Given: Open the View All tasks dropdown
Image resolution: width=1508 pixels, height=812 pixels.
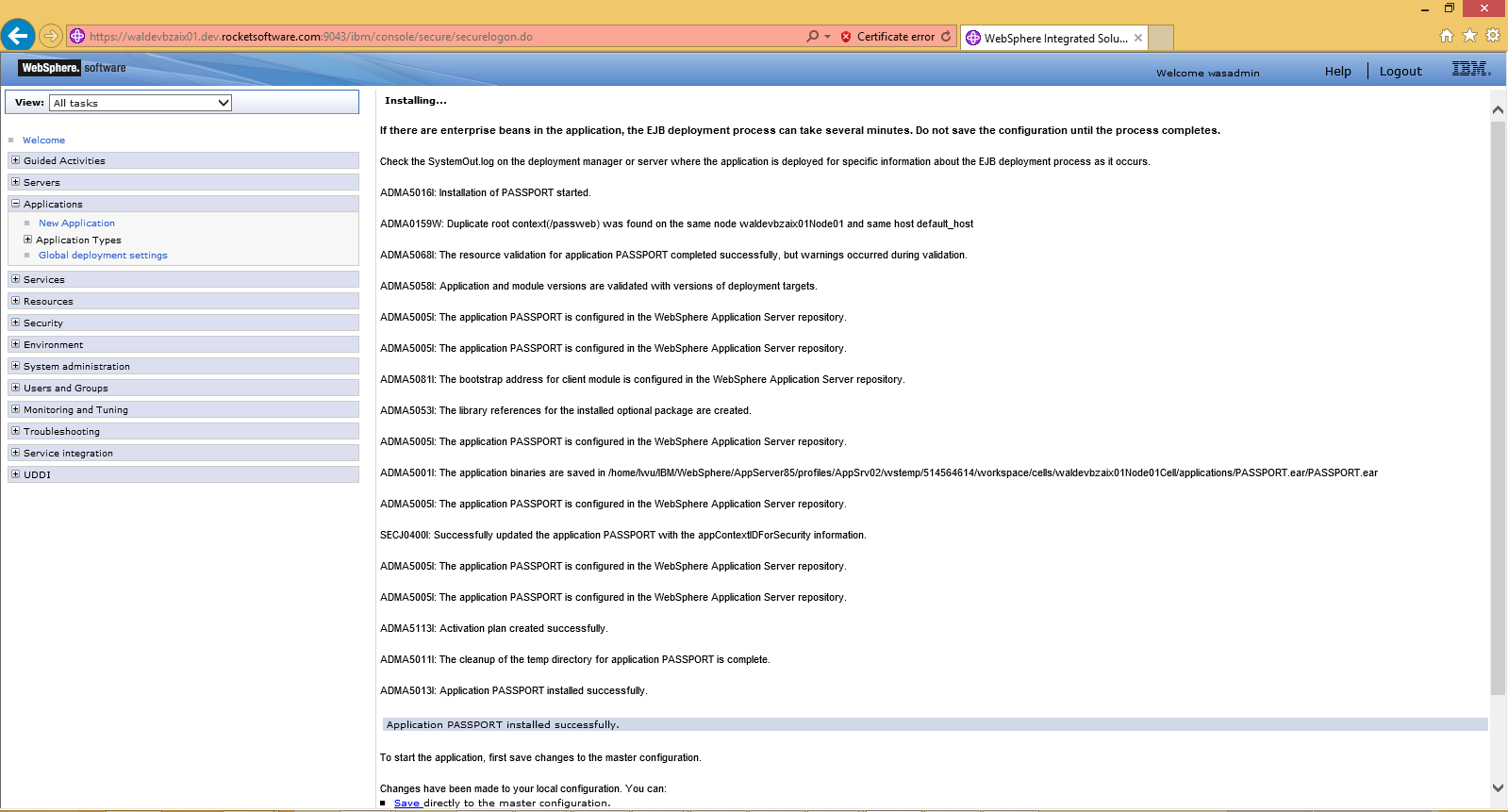Looking at the screenshot, I should coord(141,103).
